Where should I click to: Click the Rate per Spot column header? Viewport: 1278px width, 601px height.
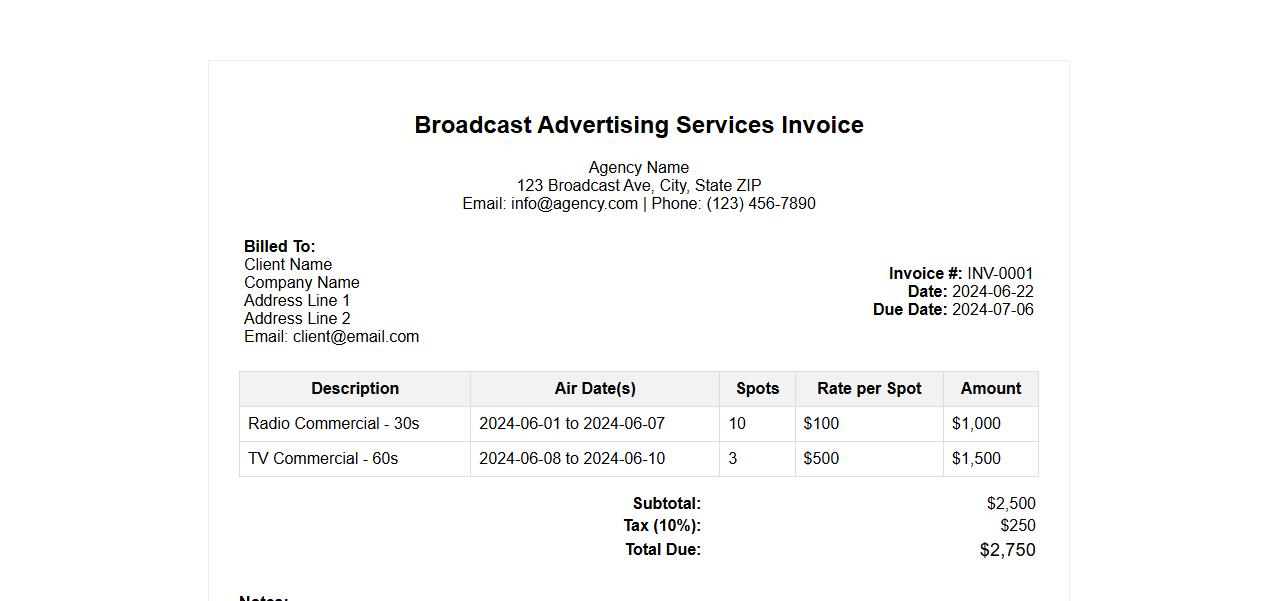pos(868,388)
